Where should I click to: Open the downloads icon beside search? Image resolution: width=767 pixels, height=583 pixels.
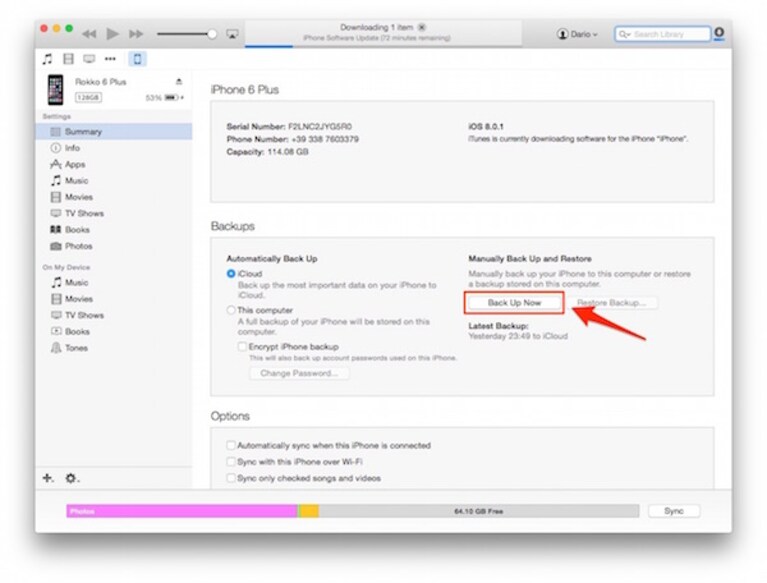coord(719,33)
